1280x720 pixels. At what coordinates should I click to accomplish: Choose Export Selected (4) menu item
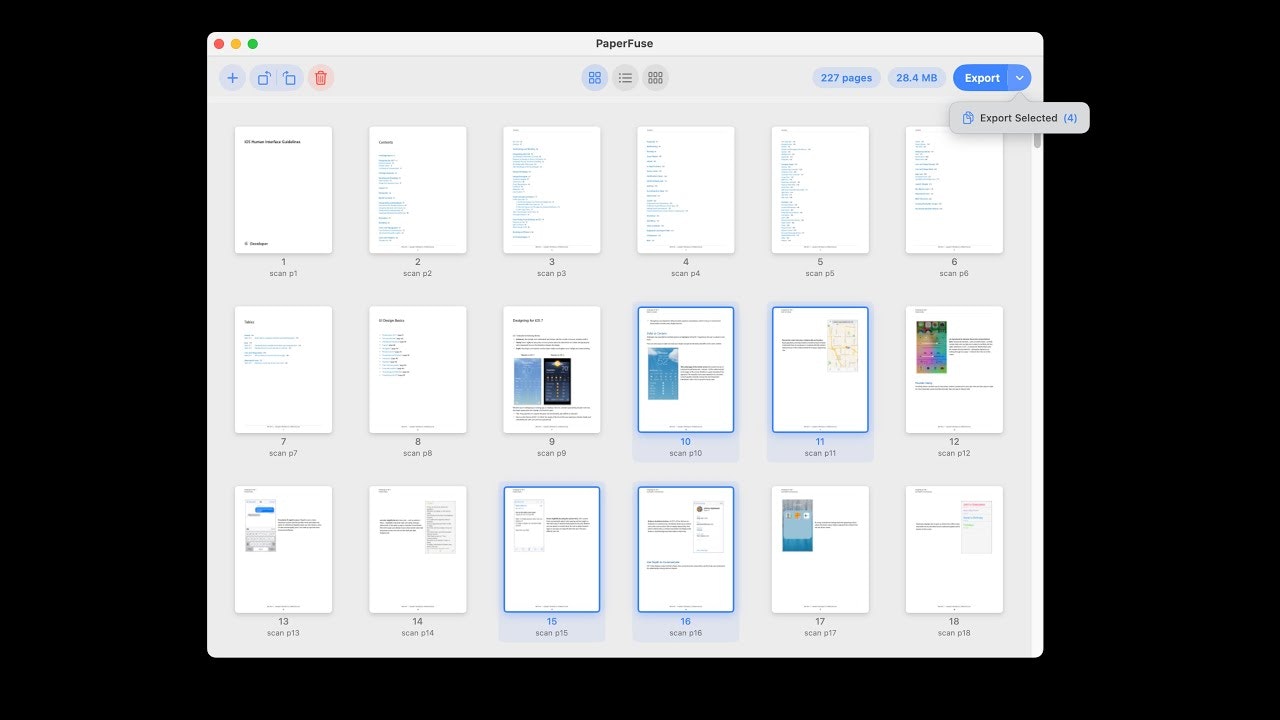1019,118
